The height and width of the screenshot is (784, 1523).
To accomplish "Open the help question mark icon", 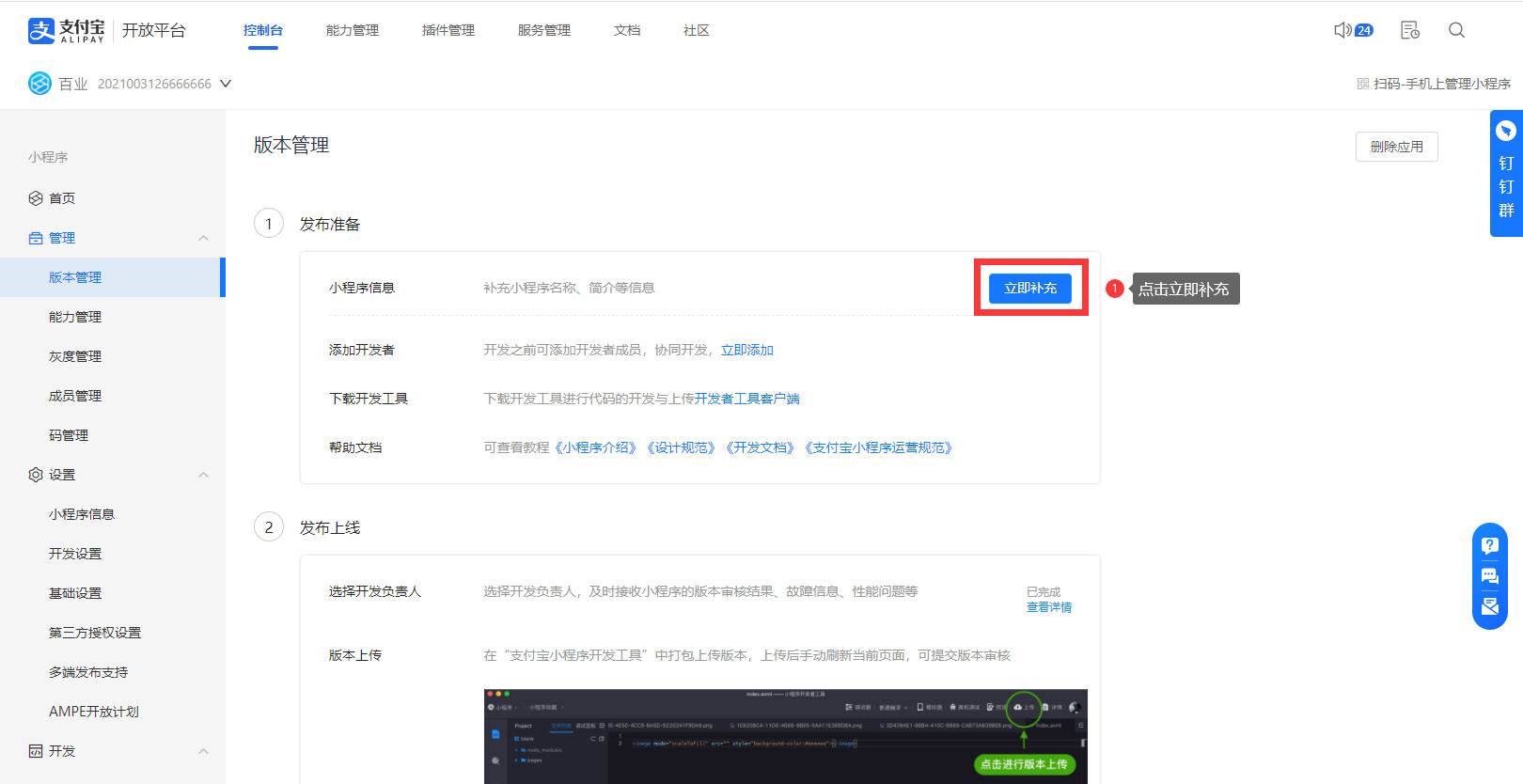I will 1490,545.
